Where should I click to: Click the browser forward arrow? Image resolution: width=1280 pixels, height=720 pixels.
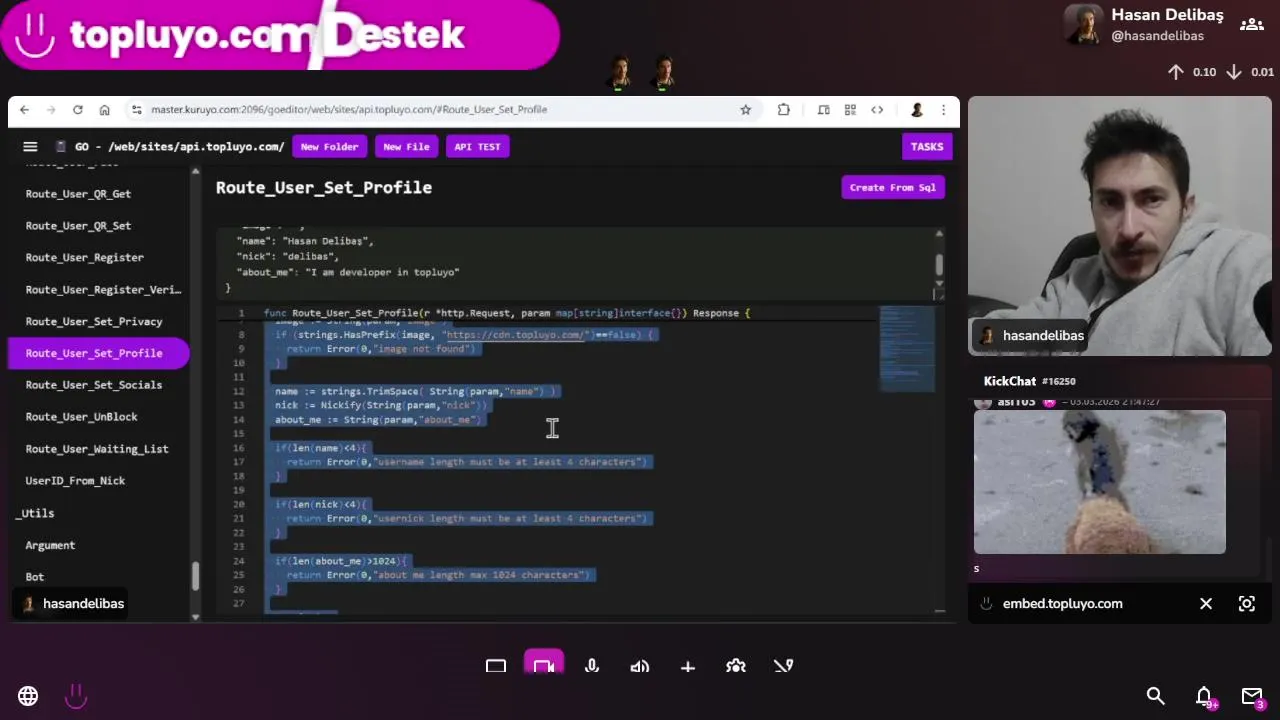click(x=51, y=110)
